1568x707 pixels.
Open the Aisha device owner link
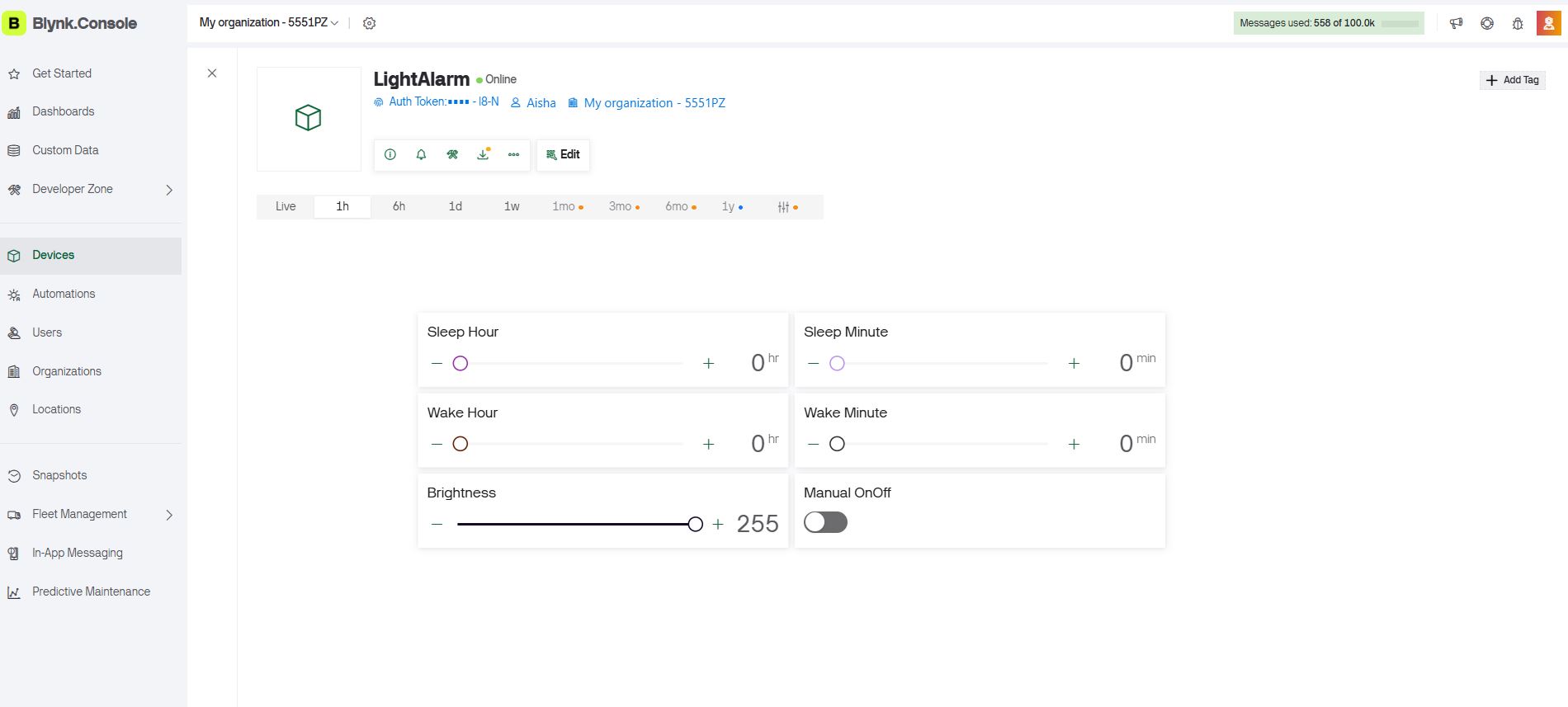click(x=533, y=103)
